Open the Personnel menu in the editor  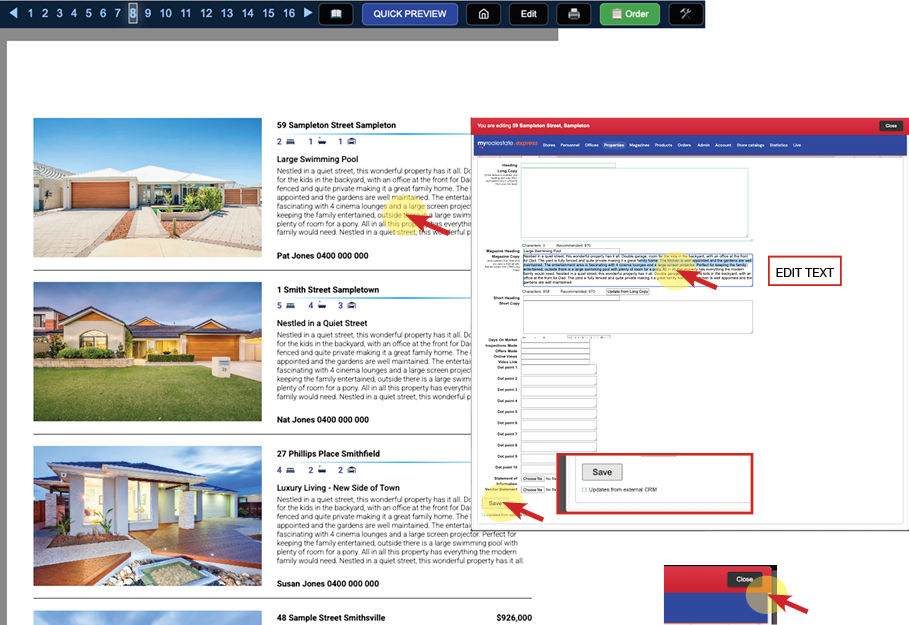[x=570, y=145]
